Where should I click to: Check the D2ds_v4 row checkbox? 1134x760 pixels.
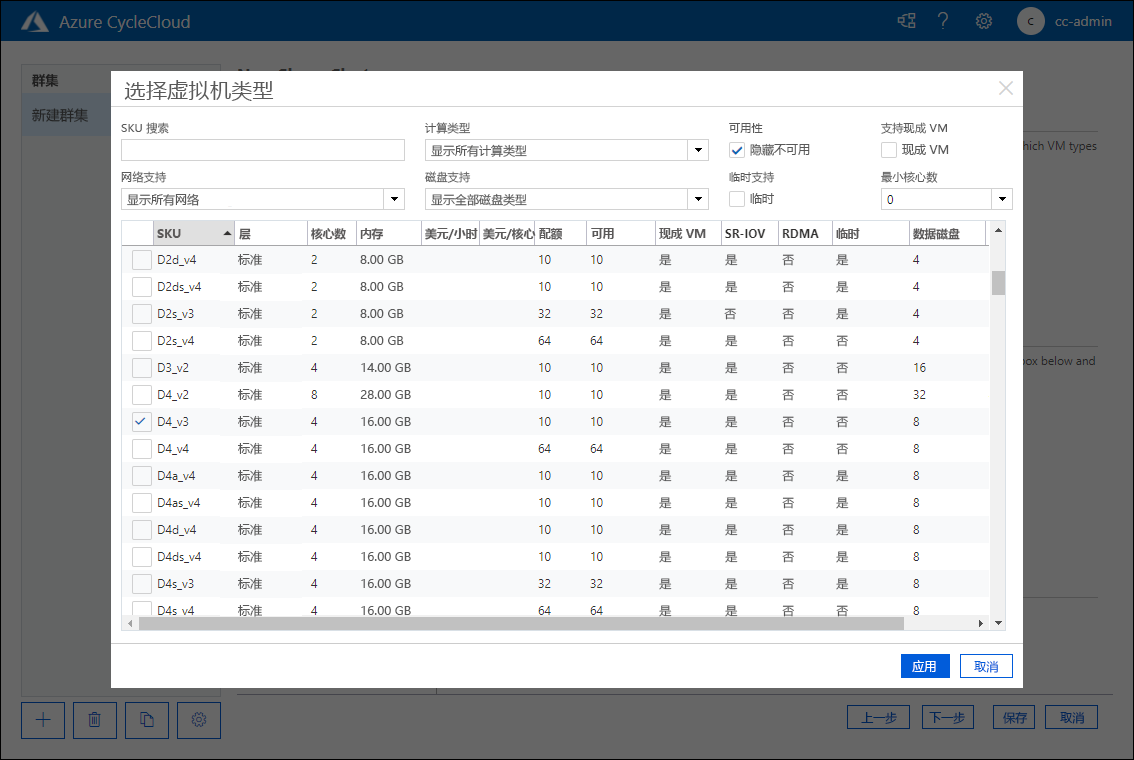142,287
